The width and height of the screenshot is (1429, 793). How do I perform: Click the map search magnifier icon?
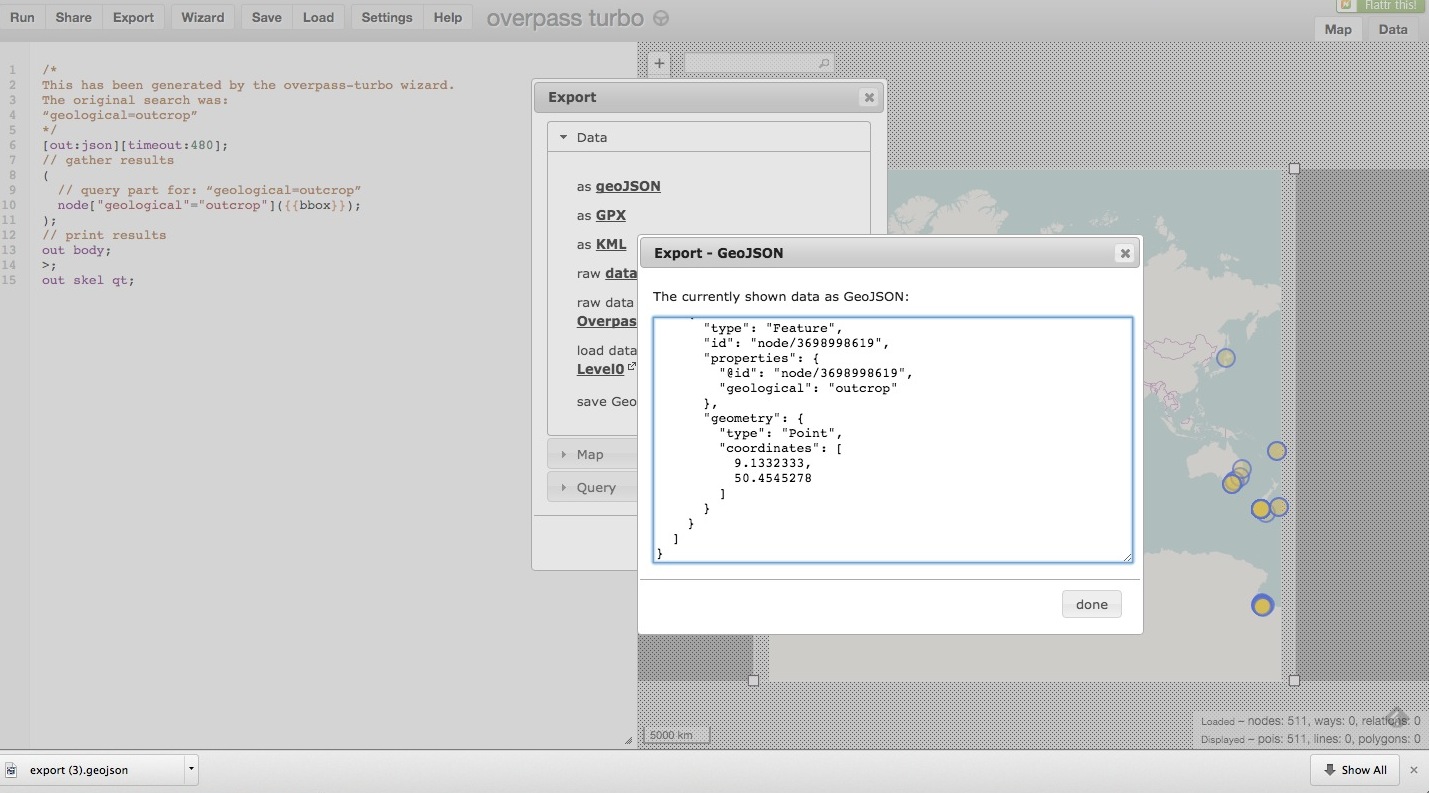tap(824, 63)
